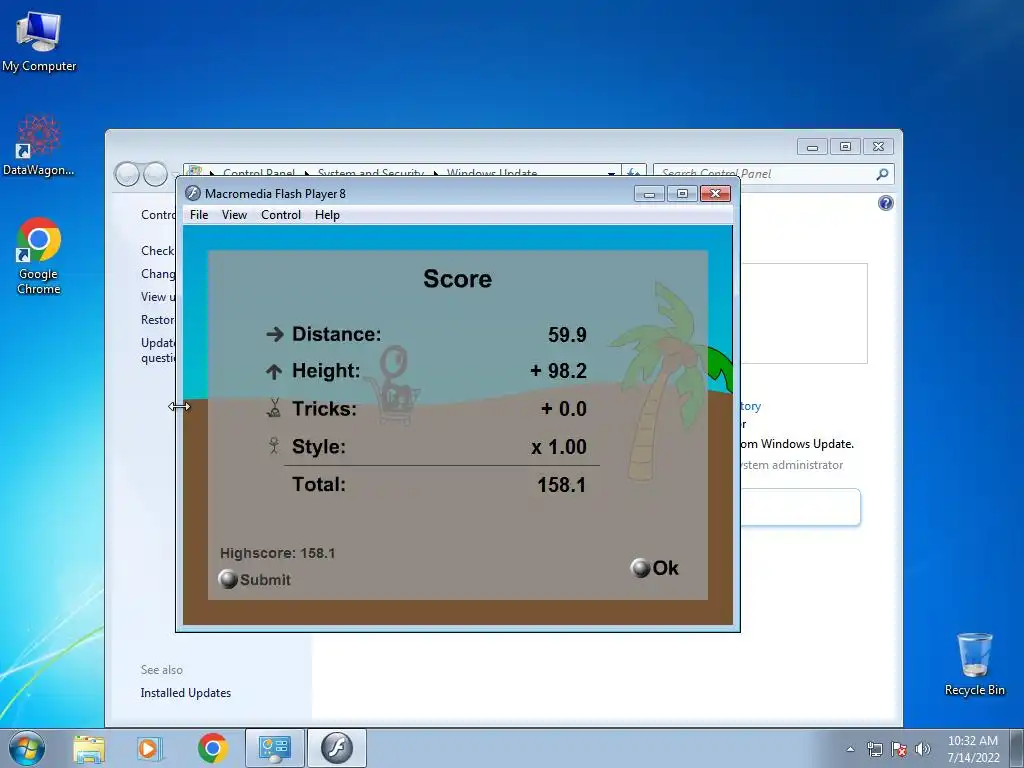Click the Highscore: 158.1 text

[278, 553]
